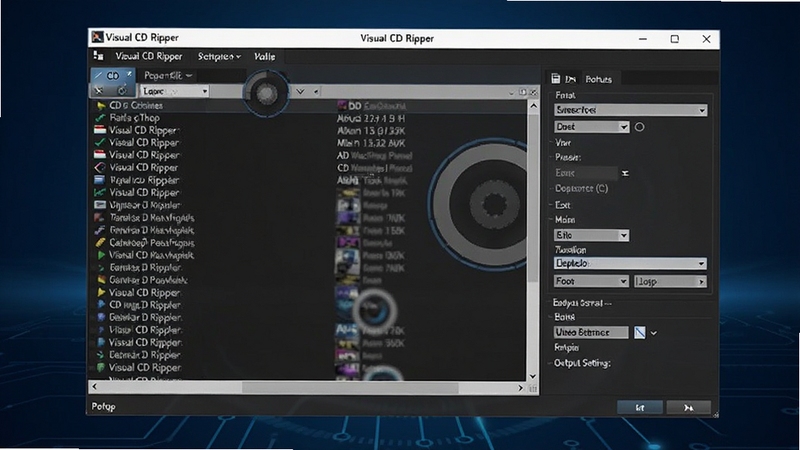Image resolution: width=800 pixels, height=450 pixels.
Task: Click the crossed tools icon under the CD button
Action: [x=99, y=91]
